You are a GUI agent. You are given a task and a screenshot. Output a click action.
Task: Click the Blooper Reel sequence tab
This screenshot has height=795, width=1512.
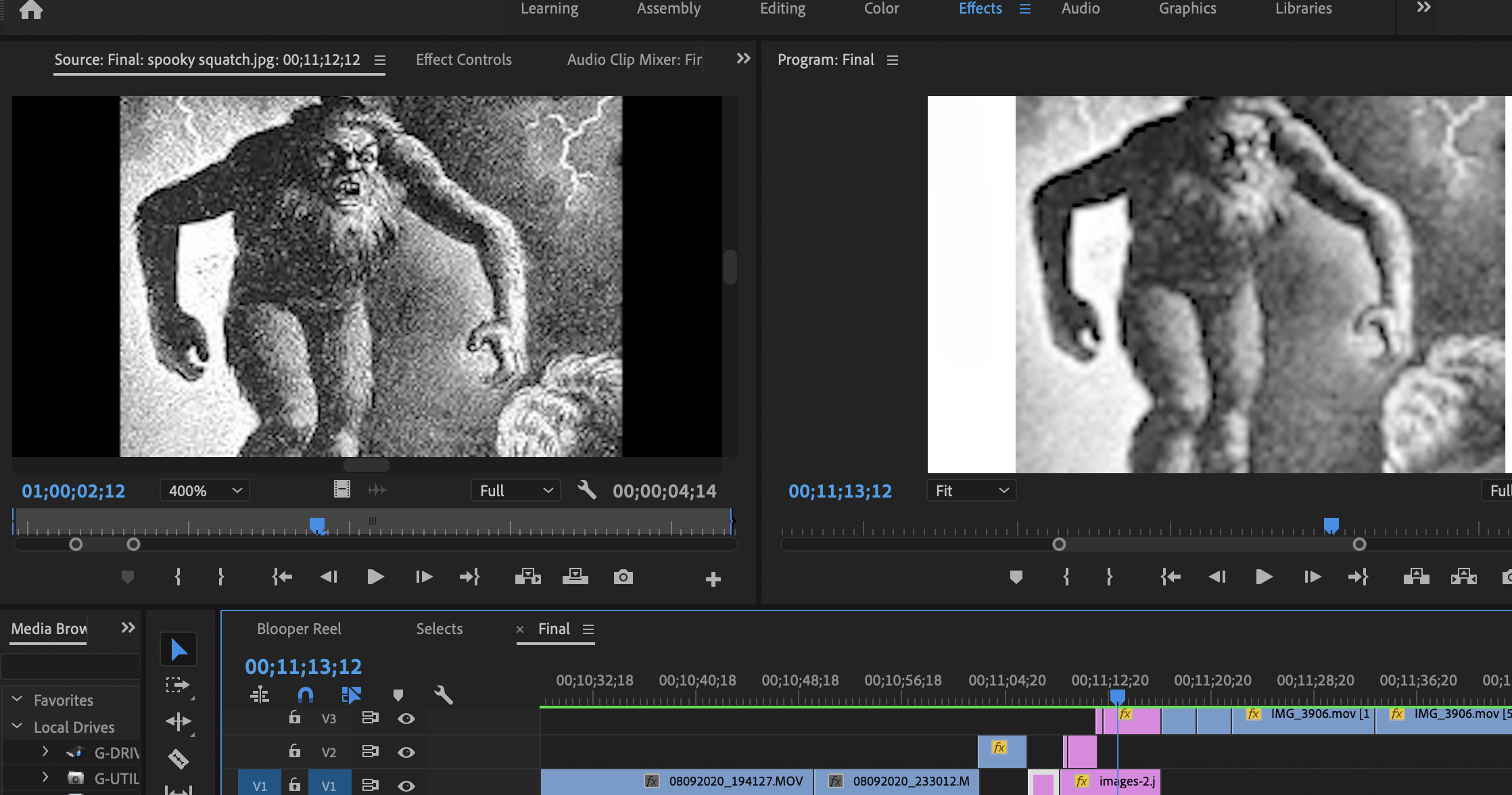coord(299,629)
